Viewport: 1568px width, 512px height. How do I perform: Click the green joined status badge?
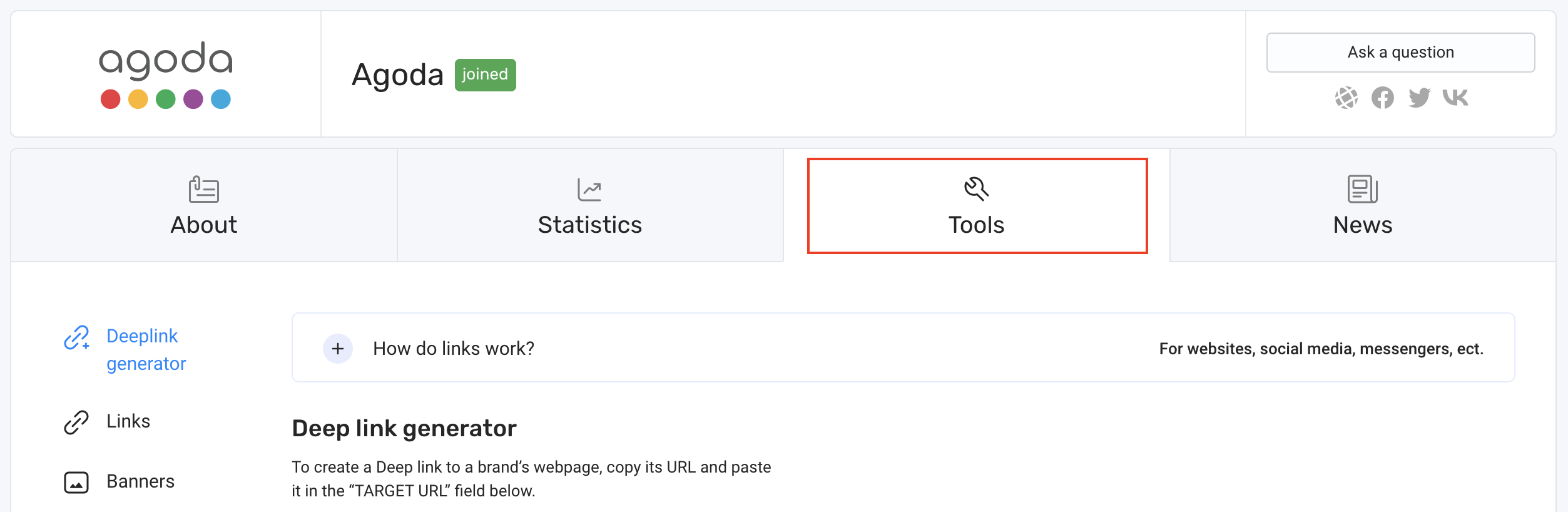point(485,74)
